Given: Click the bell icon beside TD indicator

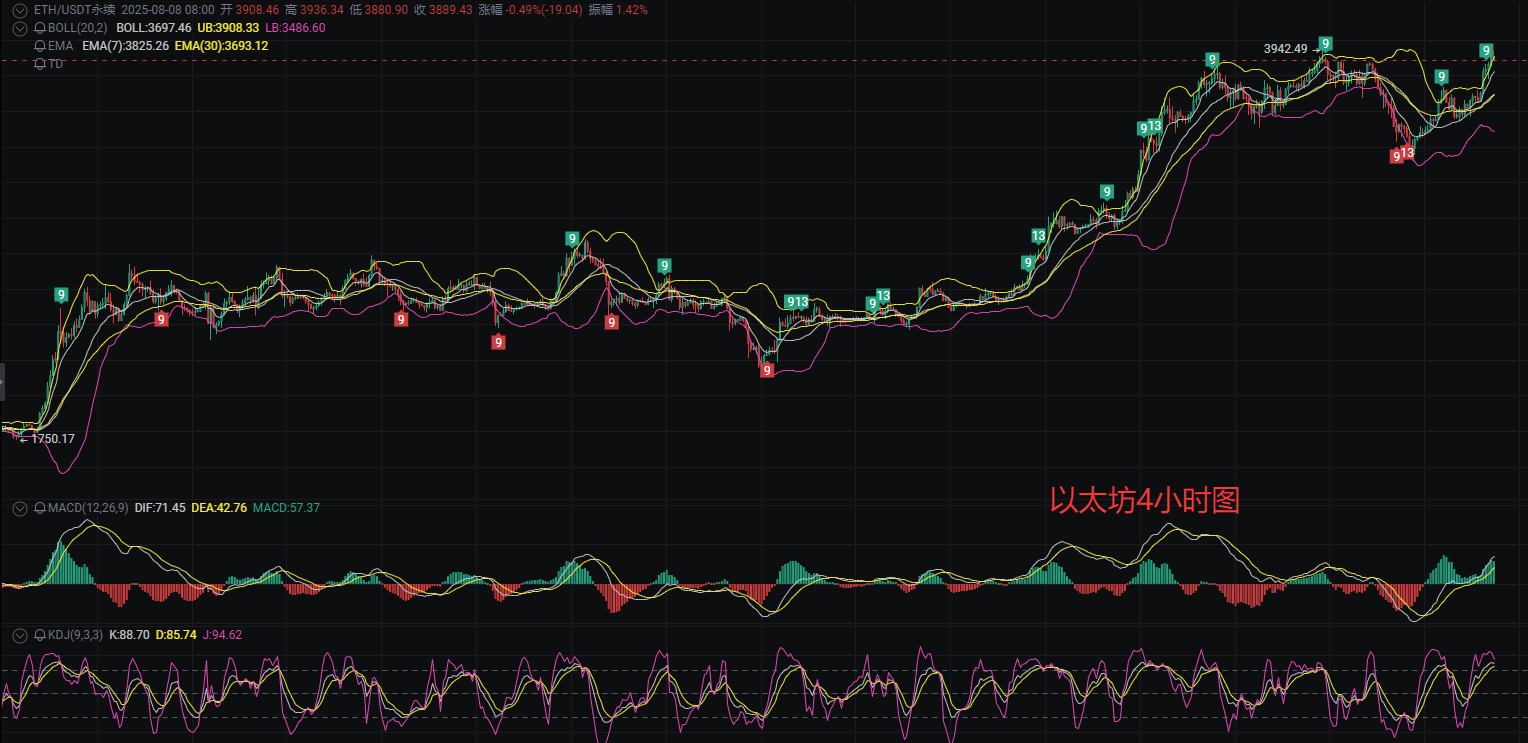Looking at the screenshot, I should pyautogui.click(x=40, y=63).
